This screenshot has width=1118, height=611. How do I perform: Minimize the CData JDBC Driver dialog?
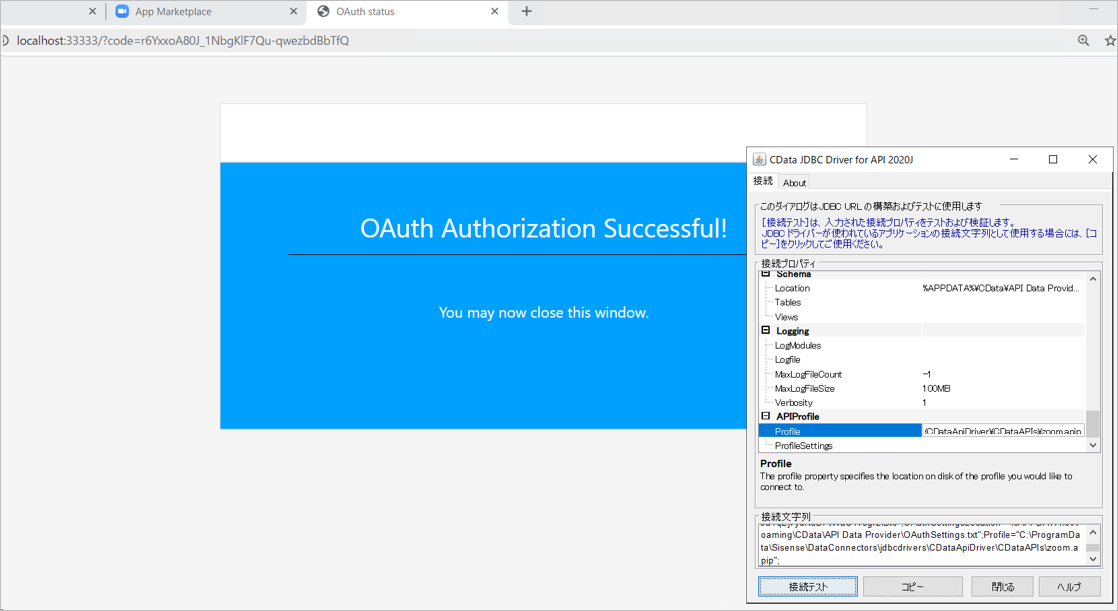pyautogui.click(x=1014, y=160)
